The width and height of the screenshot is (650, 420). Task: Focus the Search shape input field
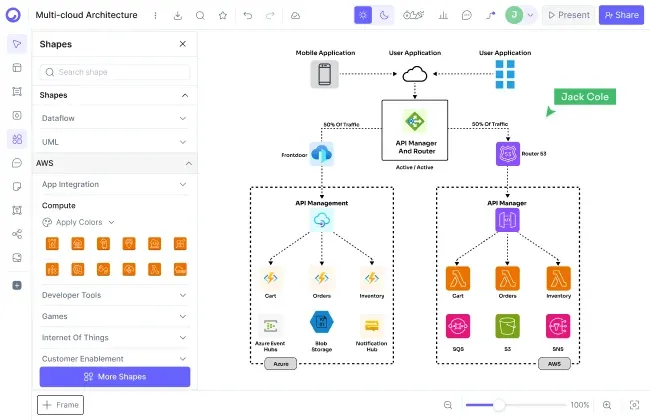point(115,72)
